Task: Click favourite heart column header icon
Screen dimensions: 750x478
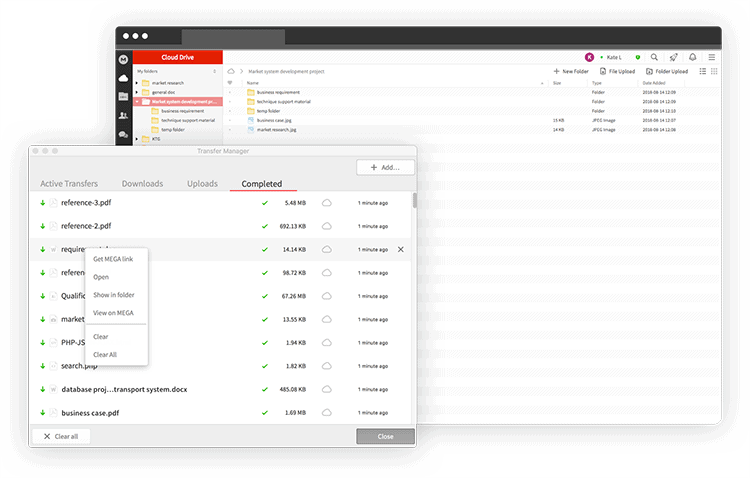Action: point(230,83)
